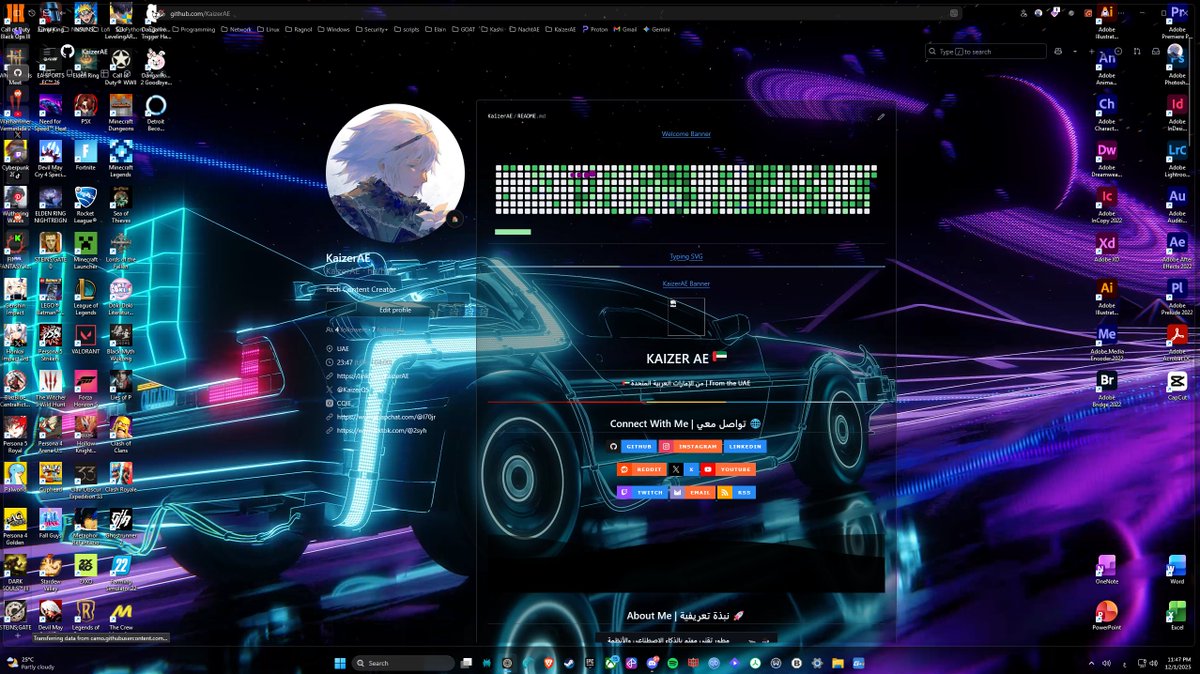Image resolution: width=1200 pixels, height=674 pixels.
Task: Select the Adobe Photoshop desktop icon
Action: coord(1177,65)
